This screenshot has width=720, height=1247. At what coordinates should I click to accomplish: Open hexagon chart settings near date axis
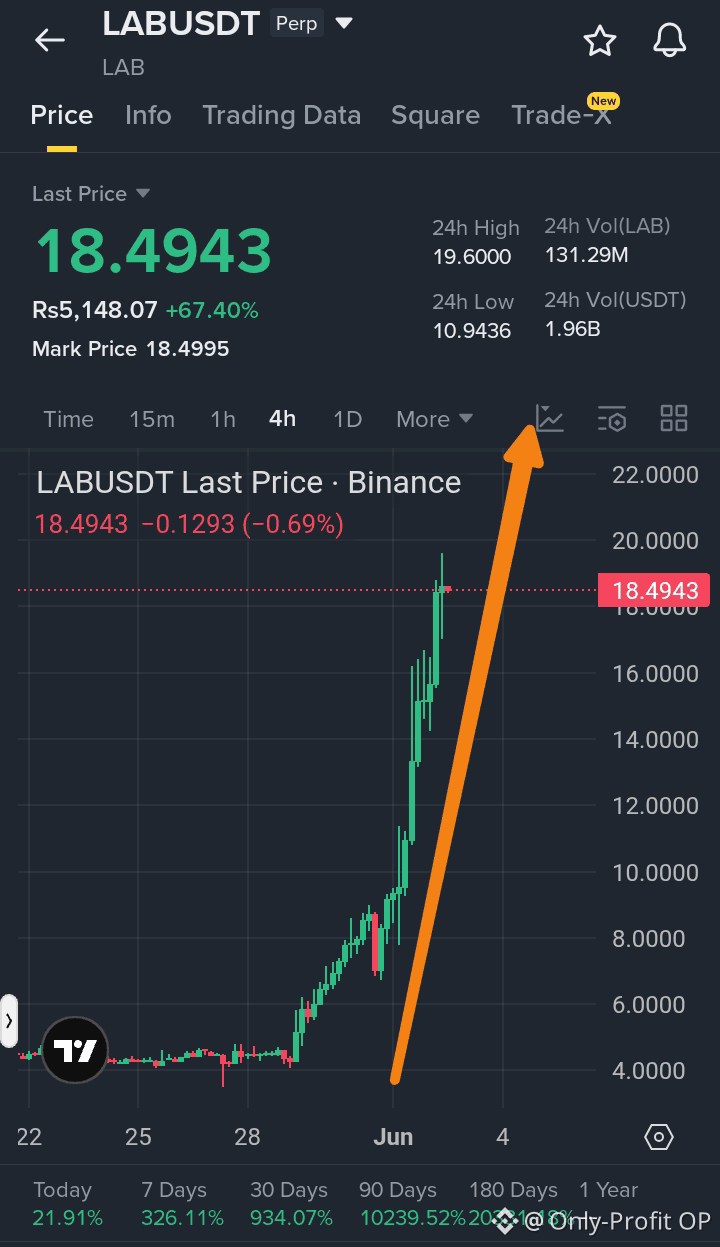coord(659,1137)
